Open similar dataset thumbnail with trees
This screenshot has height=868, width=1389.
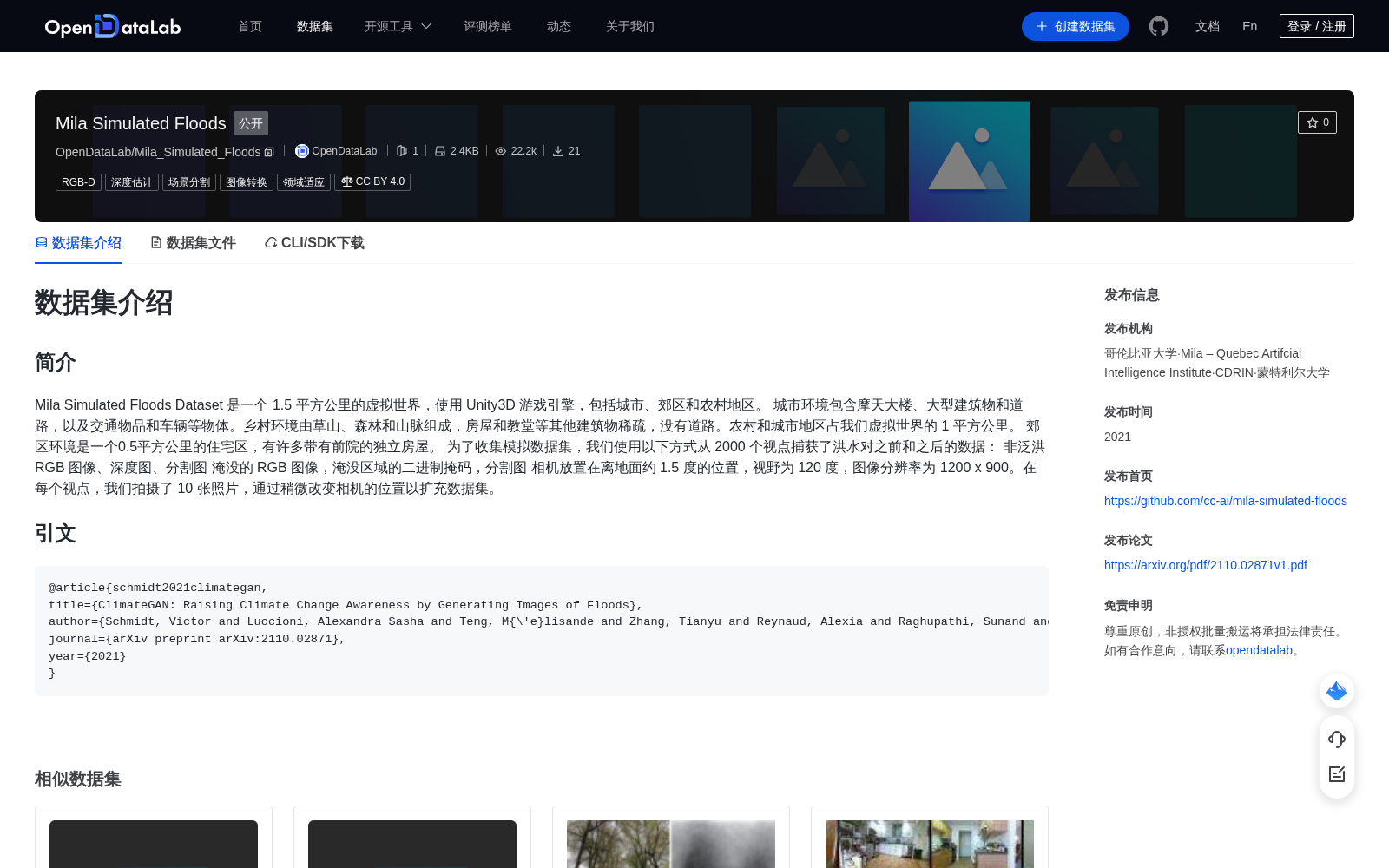tap(671, 844)
